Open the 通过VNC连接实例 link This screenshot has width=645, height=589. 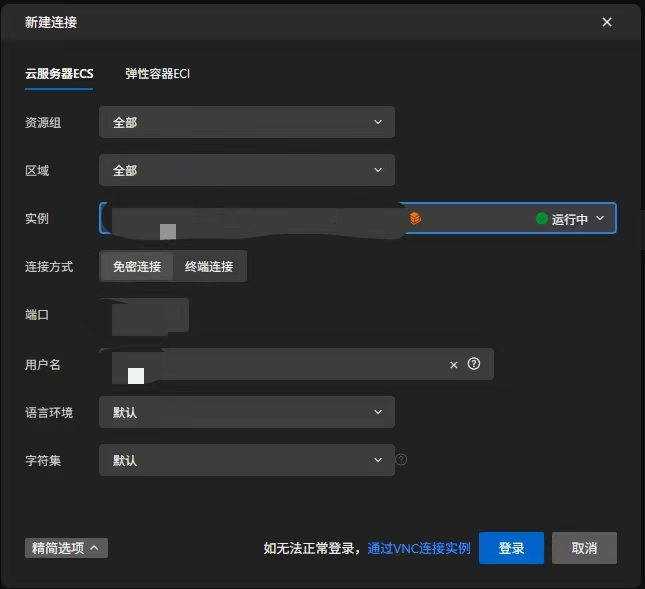pyautogui.click(x=419, y=548)
